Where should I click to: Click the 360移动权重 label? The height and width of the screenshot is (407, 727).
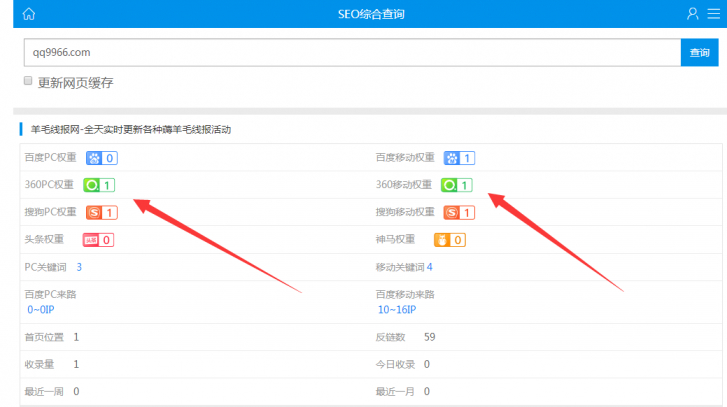coord(403,184)
